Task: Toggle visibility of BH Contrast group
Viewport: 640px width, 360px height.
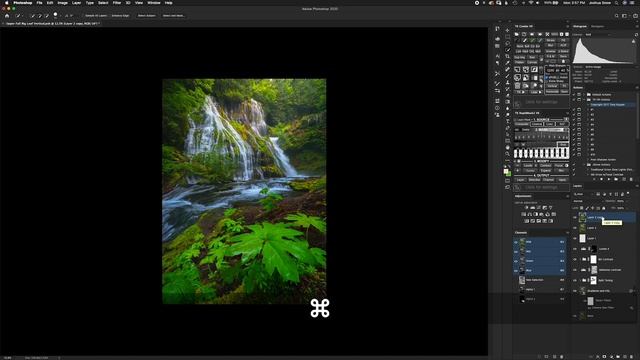Action: tap(575, 259)
